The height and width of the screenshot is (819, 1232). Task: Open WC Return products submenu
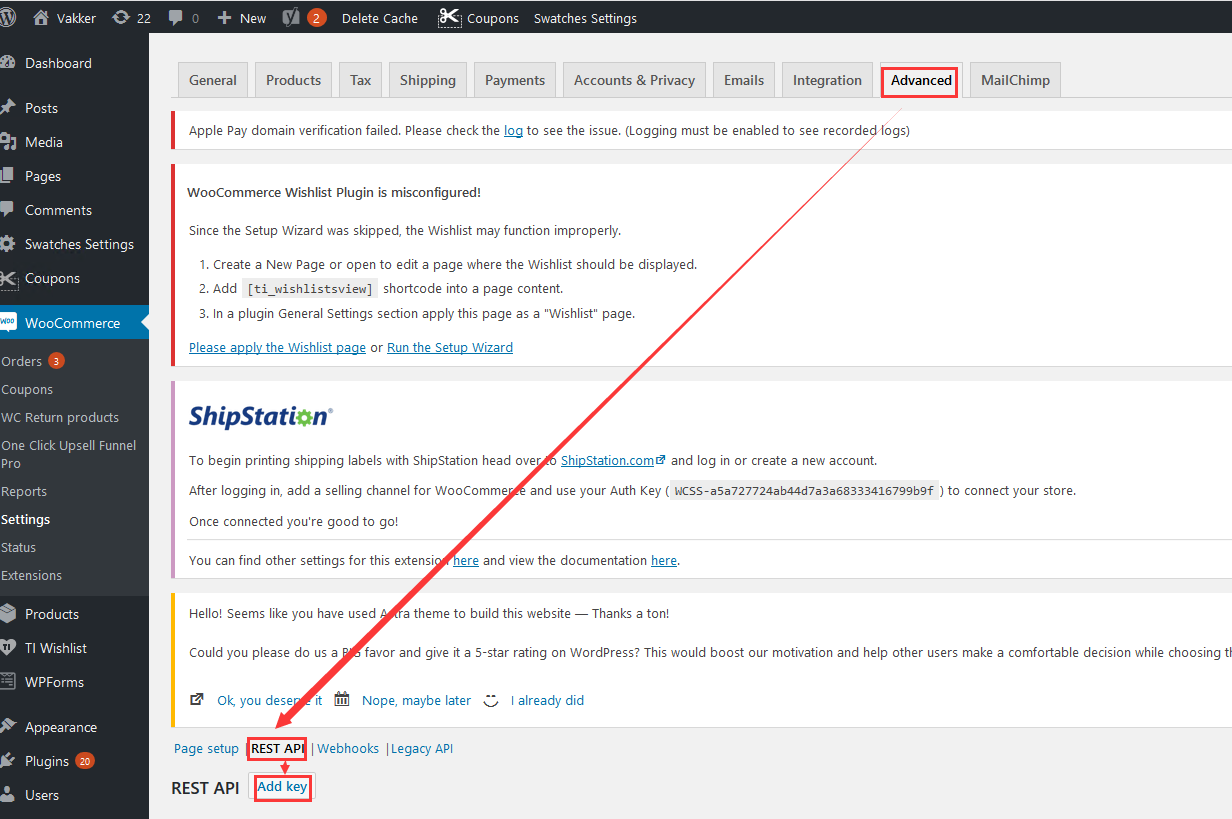click(x=60, y=417)
